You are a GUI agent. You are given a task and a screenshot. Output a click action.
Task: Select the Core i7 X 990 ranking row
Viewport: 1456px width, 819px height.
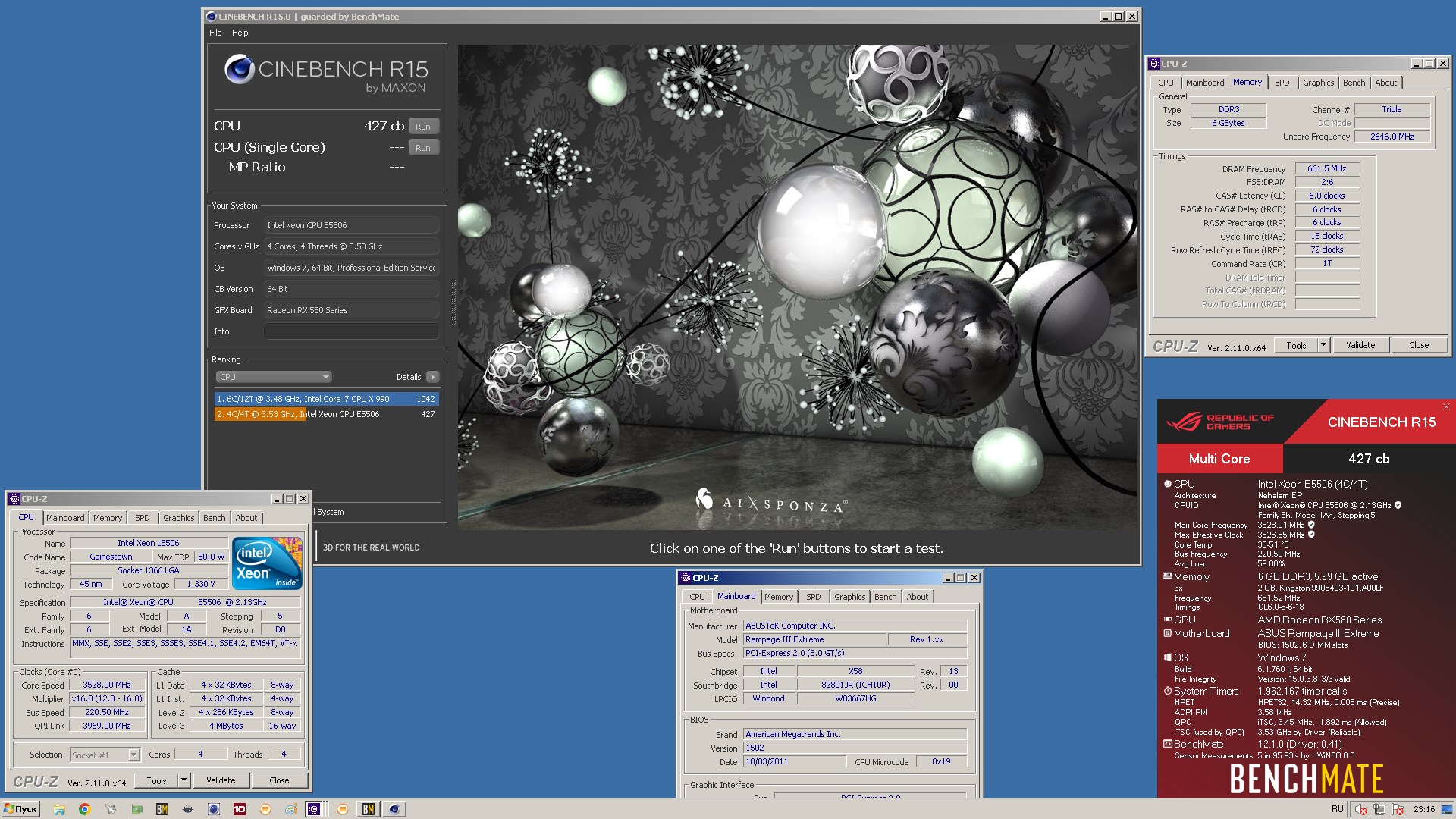tap(326, 399)
